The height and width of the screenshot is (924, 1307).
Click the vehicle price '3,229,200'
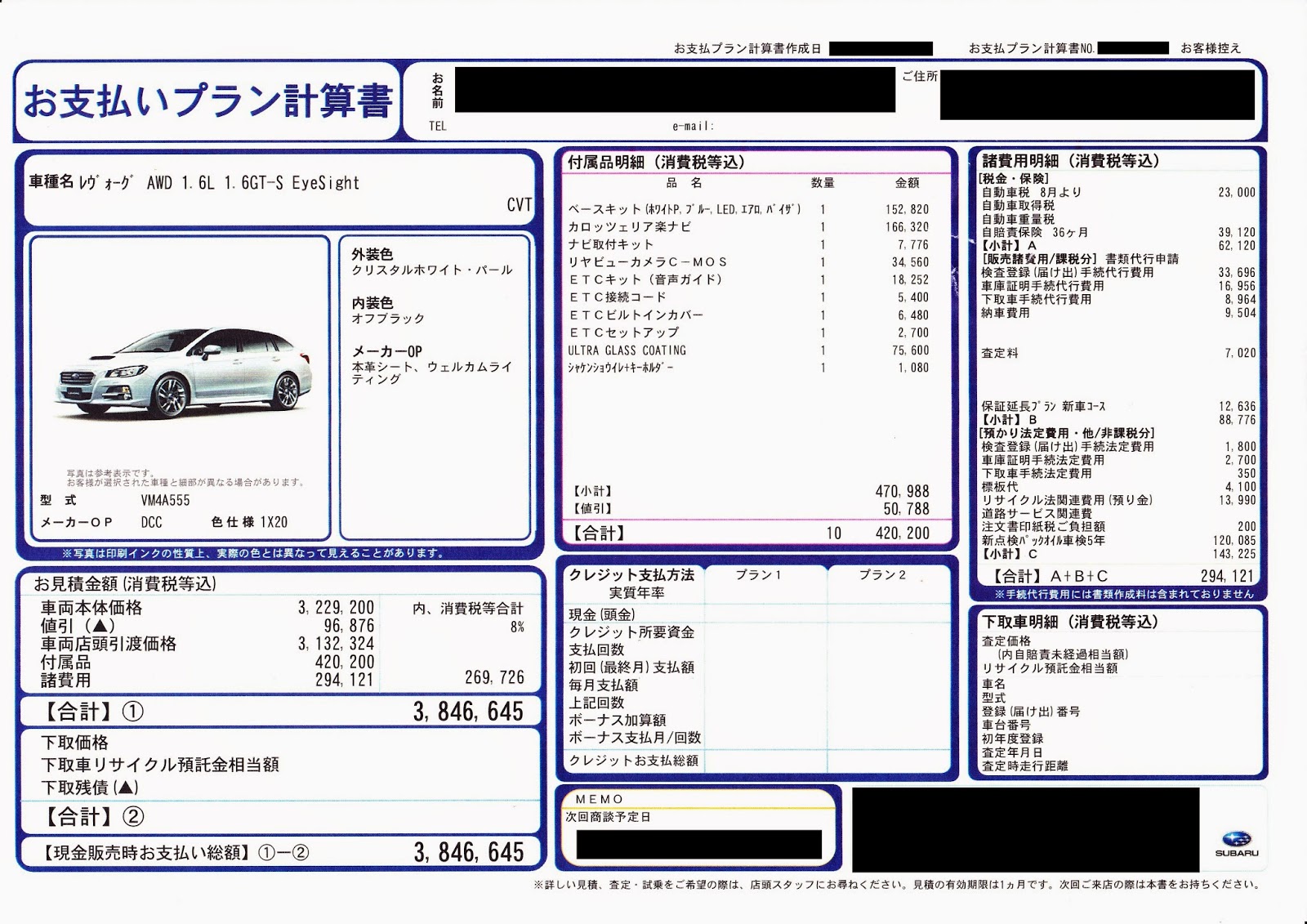click(336, 608)
